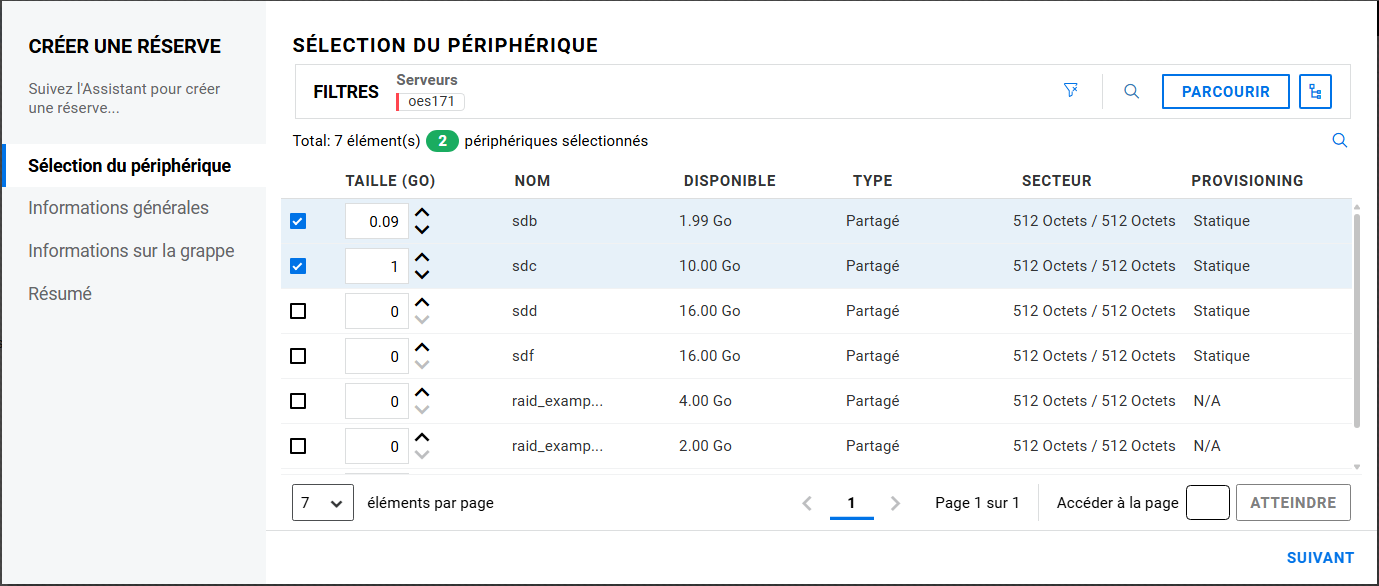Image resolution: width=1379 pixels, height=586 pixels.
Task: Open the Informations sur la grappe step
Action: coord(131,251)
